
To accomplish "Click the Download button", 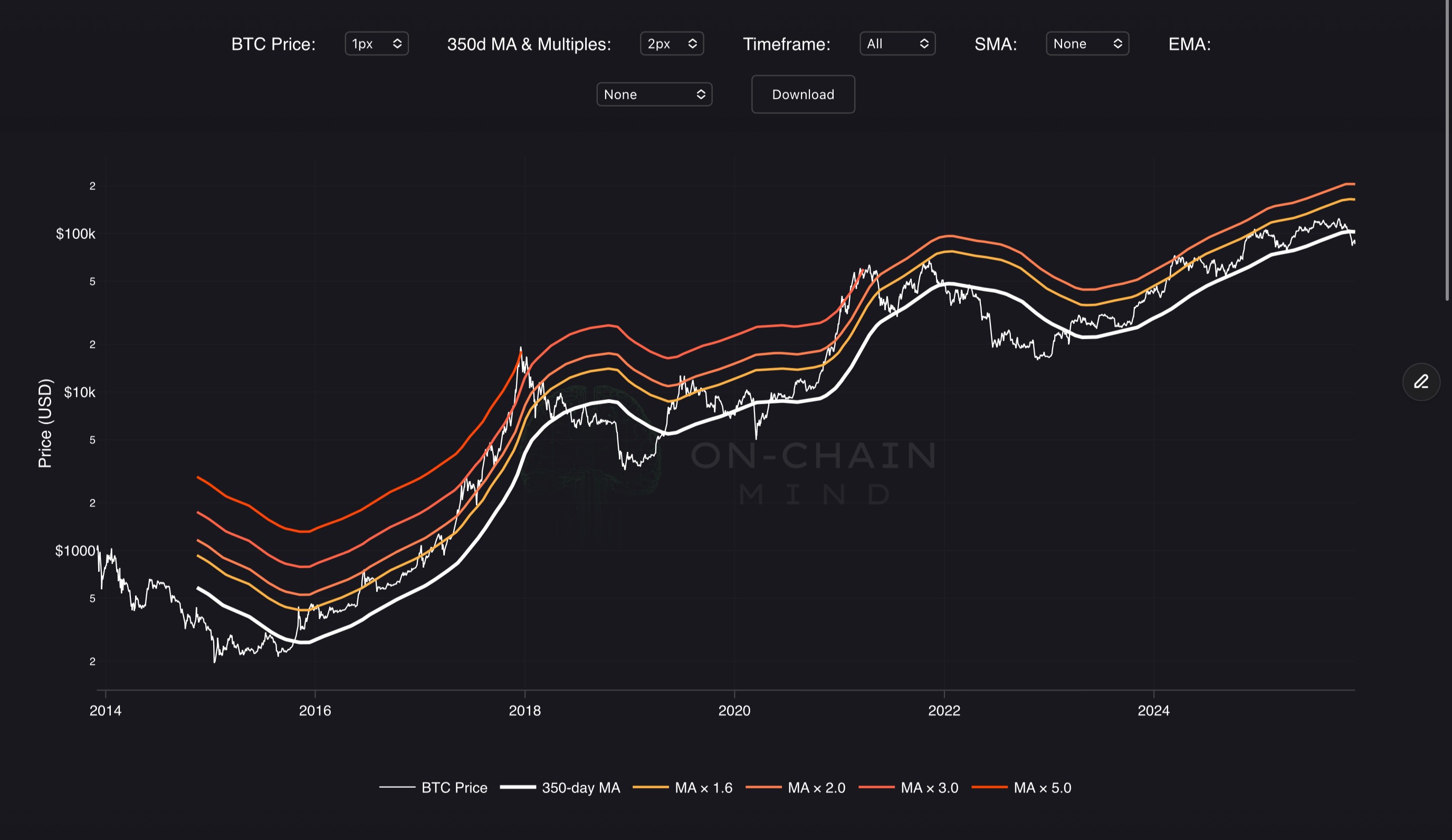I will 803,94.
